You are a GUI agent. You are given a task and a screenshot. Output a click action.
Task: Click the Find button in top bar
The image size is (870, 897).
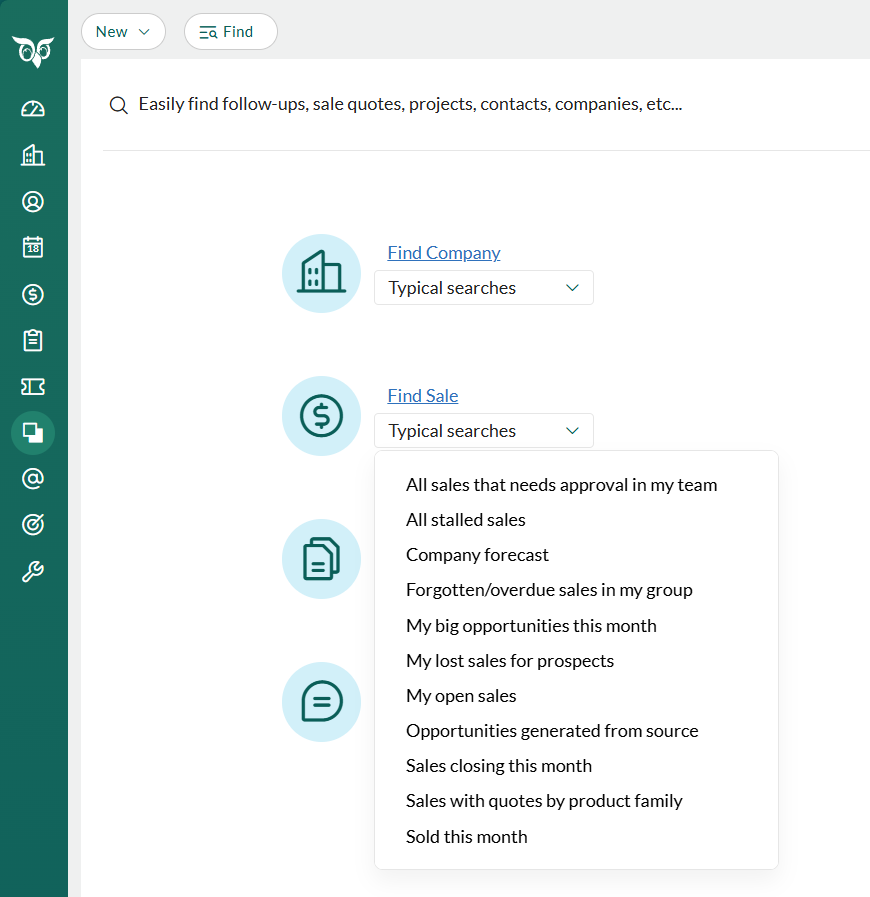[x=230, y=32]
